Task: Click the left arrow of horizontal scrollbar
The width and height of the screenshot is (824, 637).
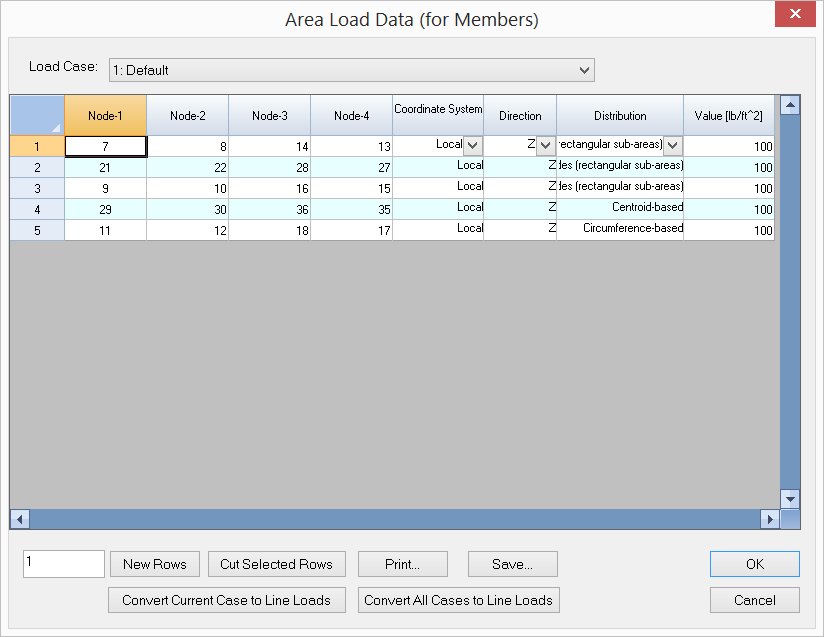Action: pyautogui.click(x=20, y=519)
